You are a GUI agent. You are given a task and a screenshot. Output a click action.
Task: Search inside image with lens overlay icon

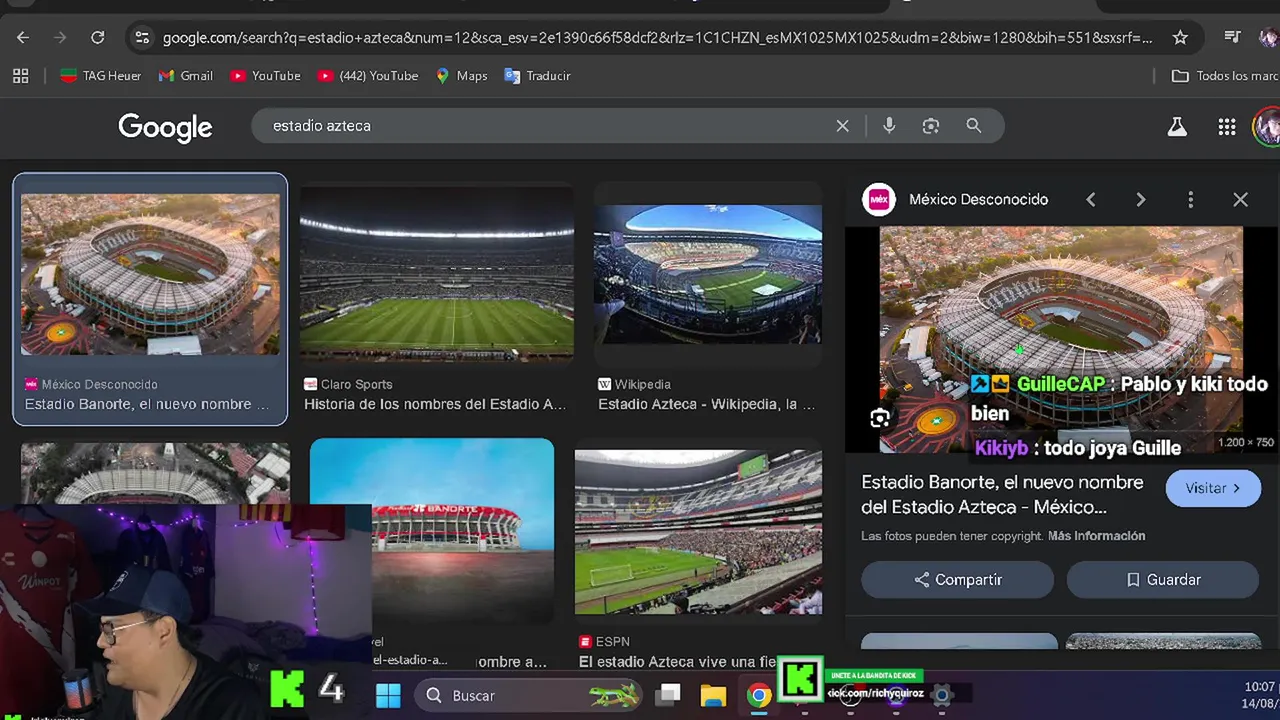pyautogui.click(x=880, y=420)
